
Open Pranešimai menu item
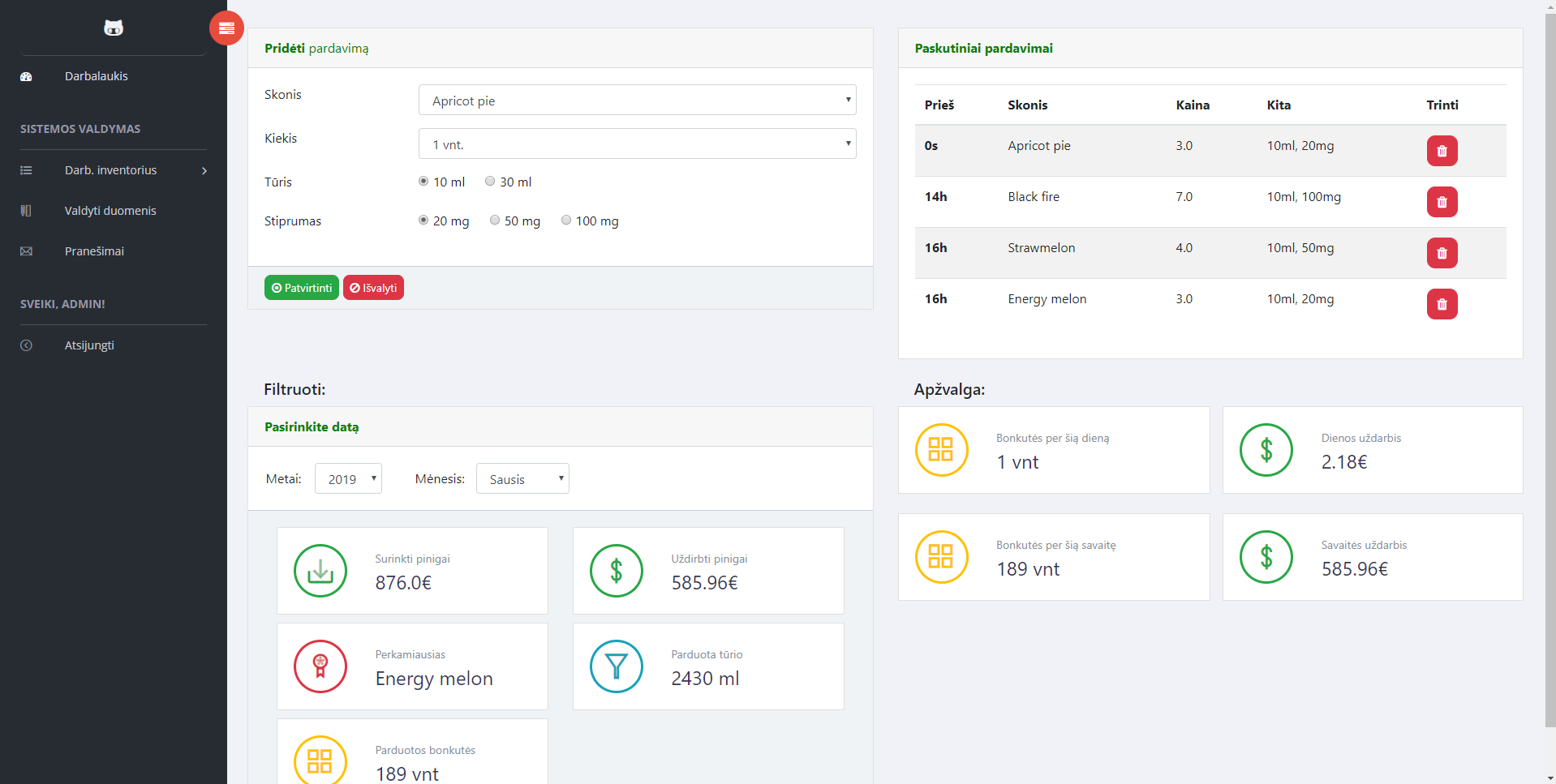point(94,251)
